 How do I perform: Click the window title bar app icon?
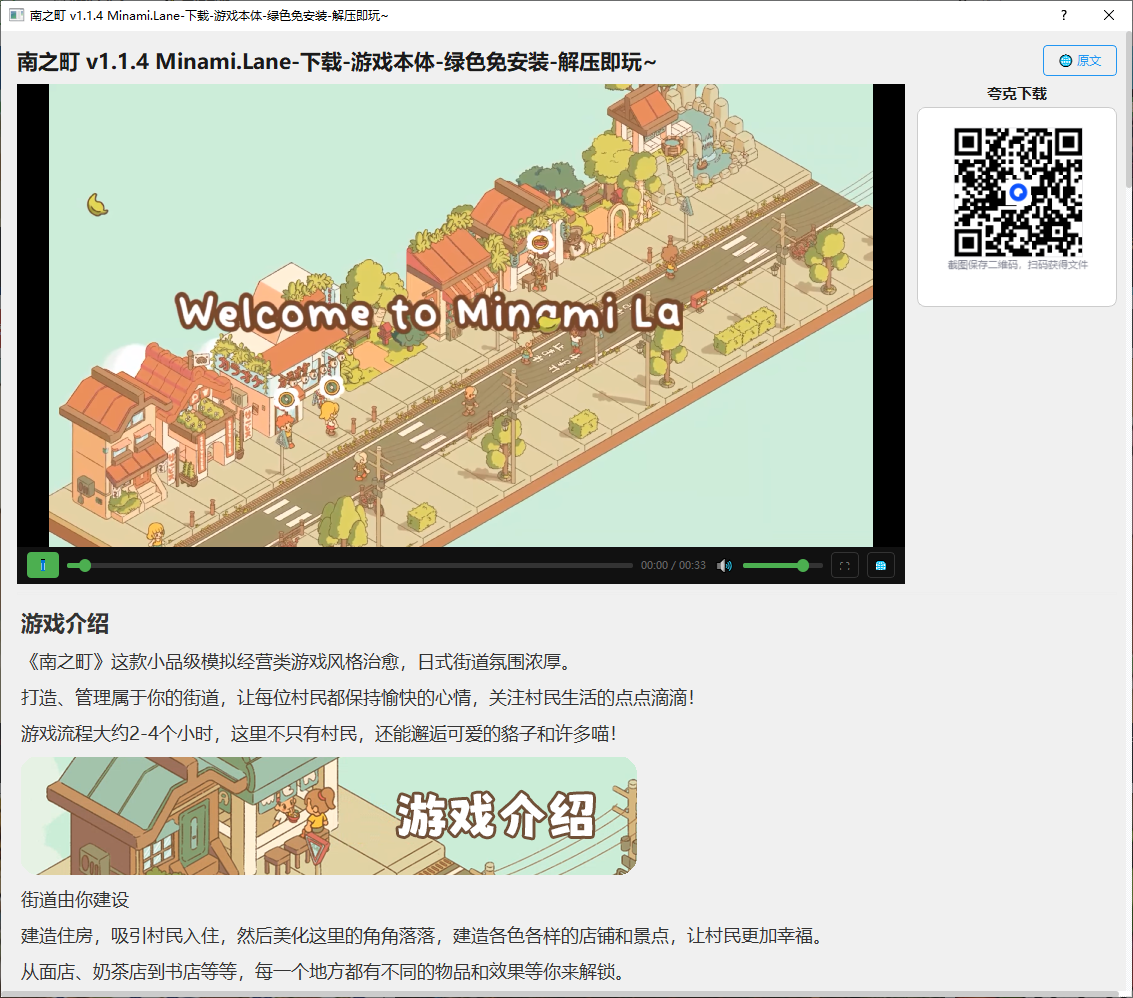point(16,15)
